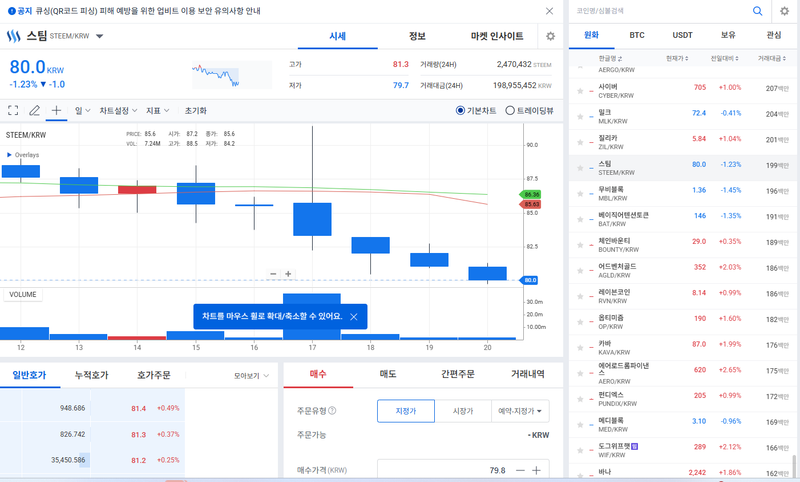Dismiss the mouse wheel zoom tooltip

point(354,317)
